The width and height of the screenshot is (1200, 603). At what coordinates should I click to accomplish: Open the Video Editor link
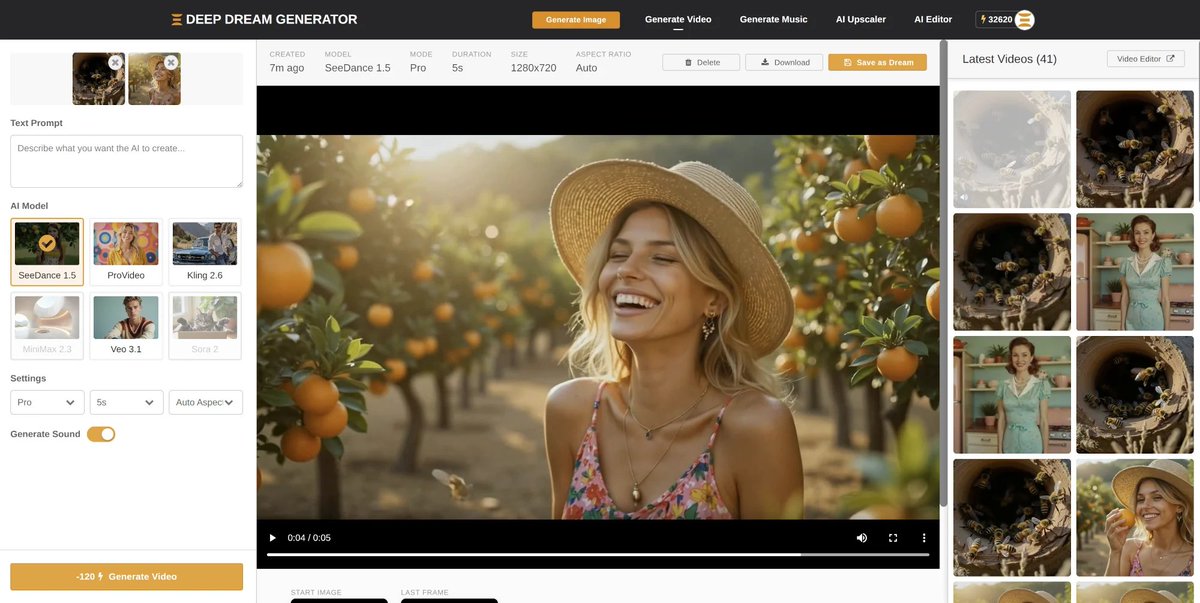tap(1146, 59)
